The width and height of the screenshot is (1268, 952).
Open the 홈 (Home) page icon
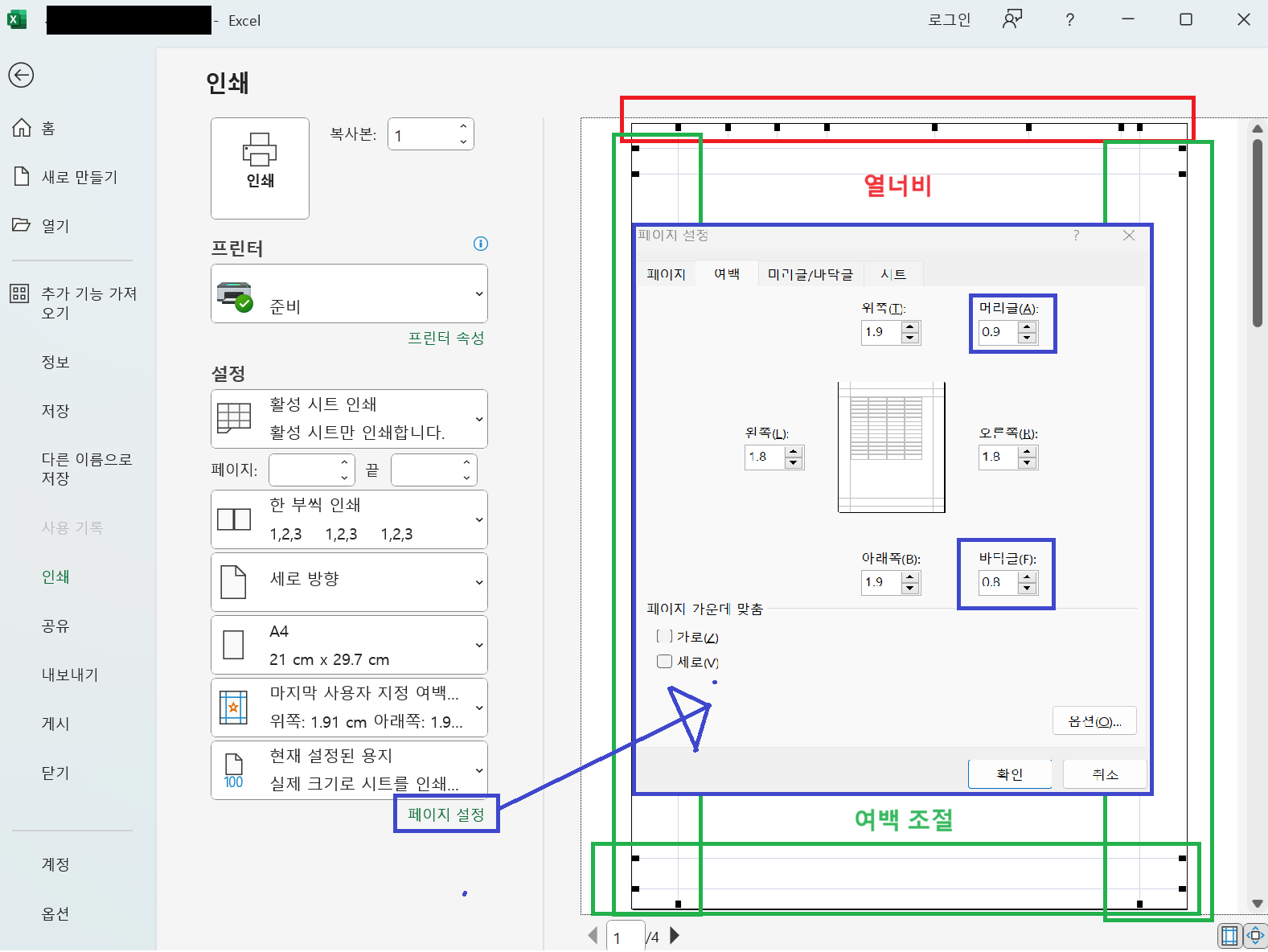[22, 128]
